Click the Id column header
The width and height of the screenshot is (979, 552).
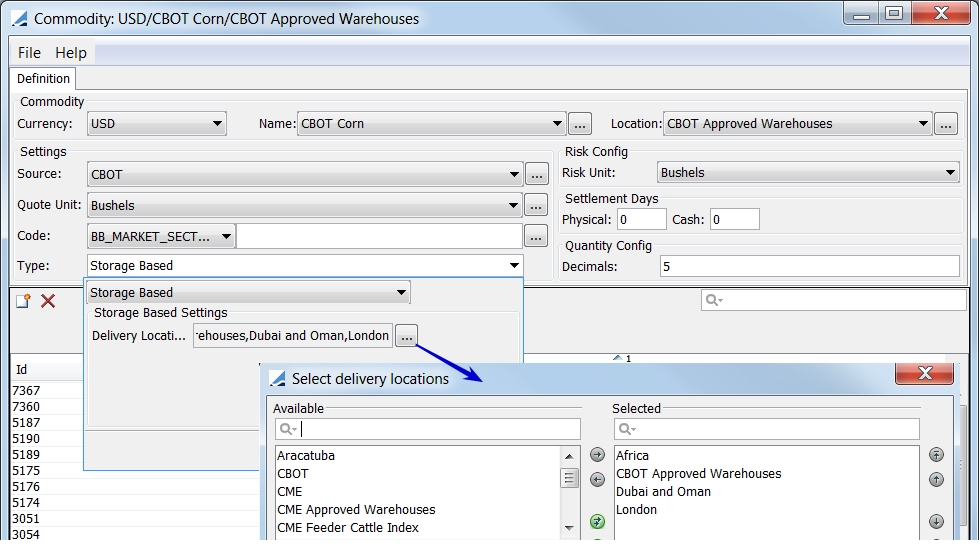(47, 370)
